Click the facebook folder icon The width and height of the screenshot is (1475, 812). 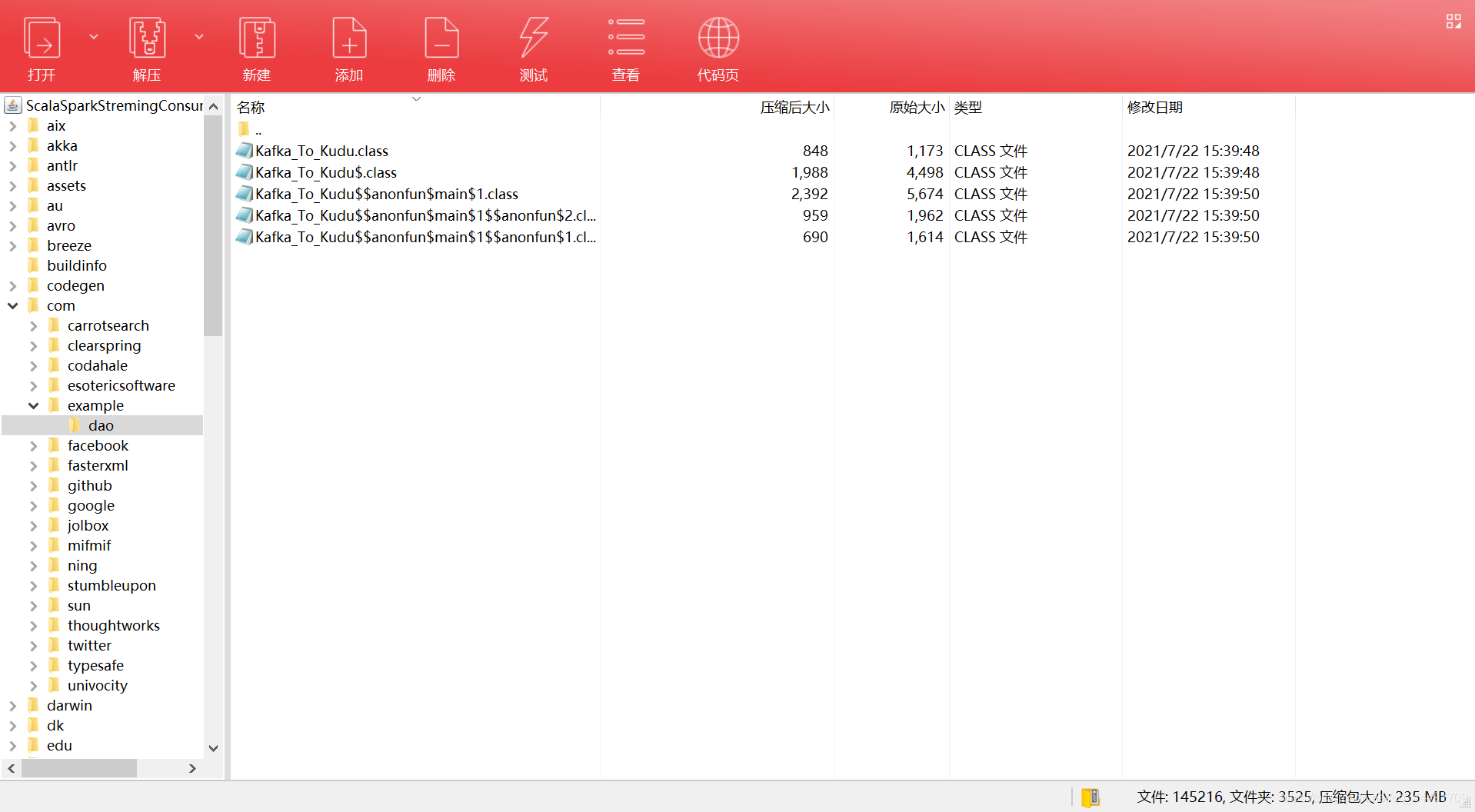pyautogui.click(x=54, y=445)
